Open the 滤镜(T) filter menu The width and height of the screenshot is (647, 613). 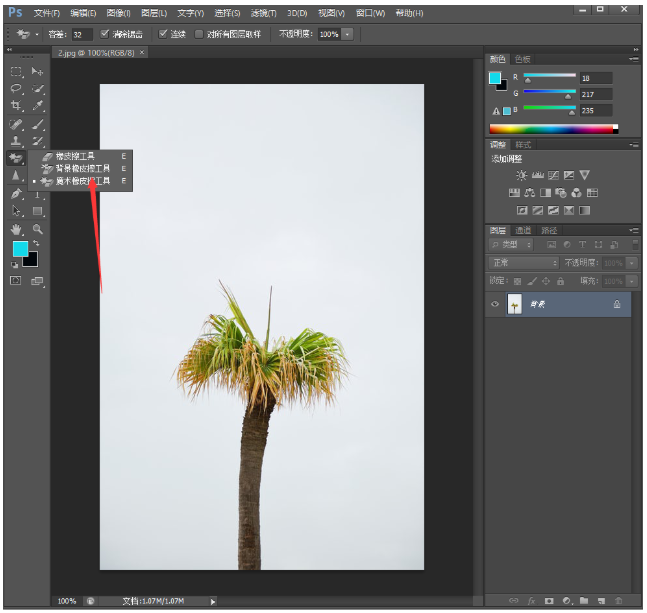(x=264, y=13)
